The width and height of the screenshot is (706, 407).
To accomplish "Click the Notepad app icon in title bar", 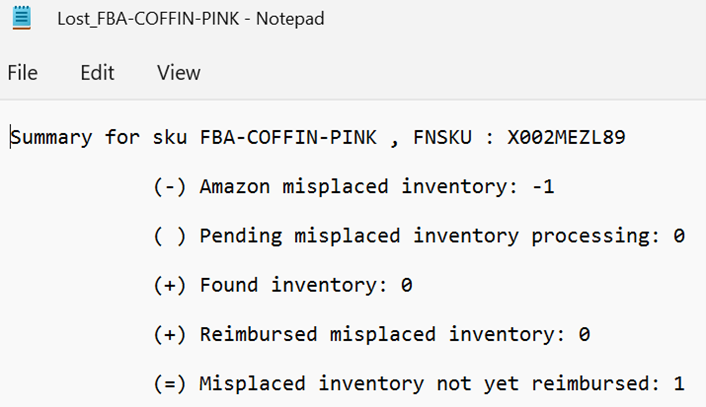I will tap(21, 18).
